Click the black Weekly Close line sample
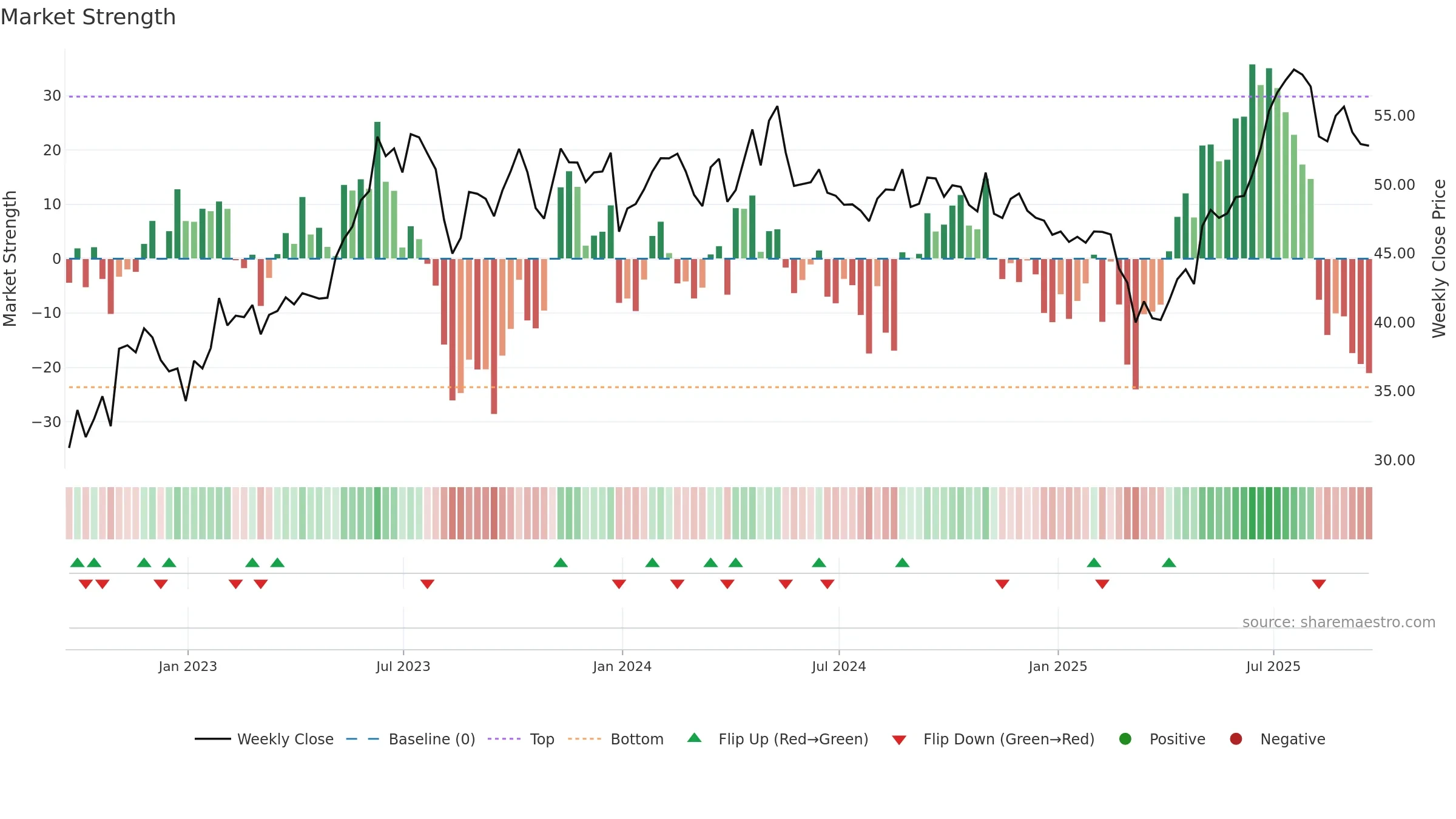The width and height of the screenshot is (1456, 819). (x=212, y=739)
